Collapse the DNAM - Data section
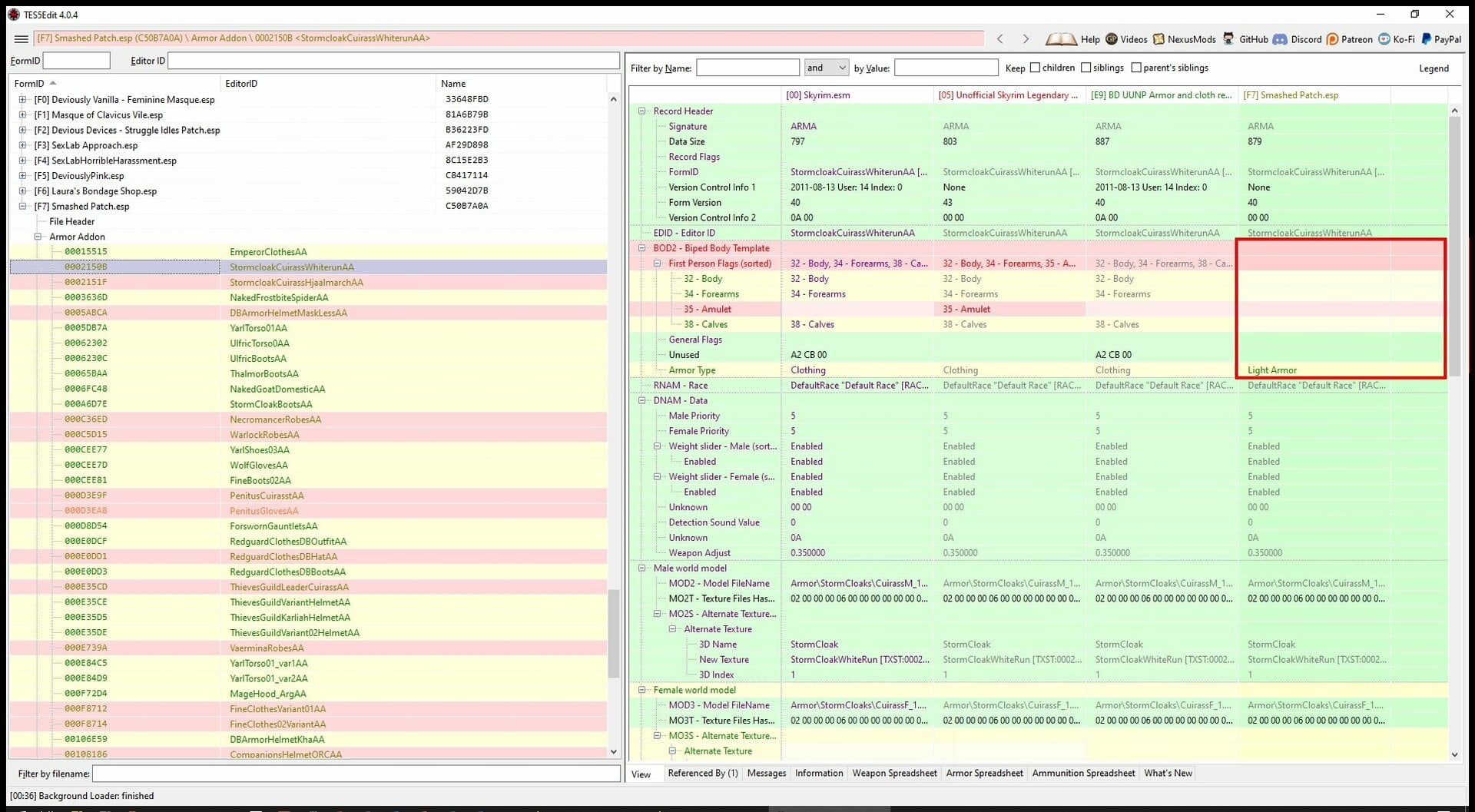 tap(642, 401)
